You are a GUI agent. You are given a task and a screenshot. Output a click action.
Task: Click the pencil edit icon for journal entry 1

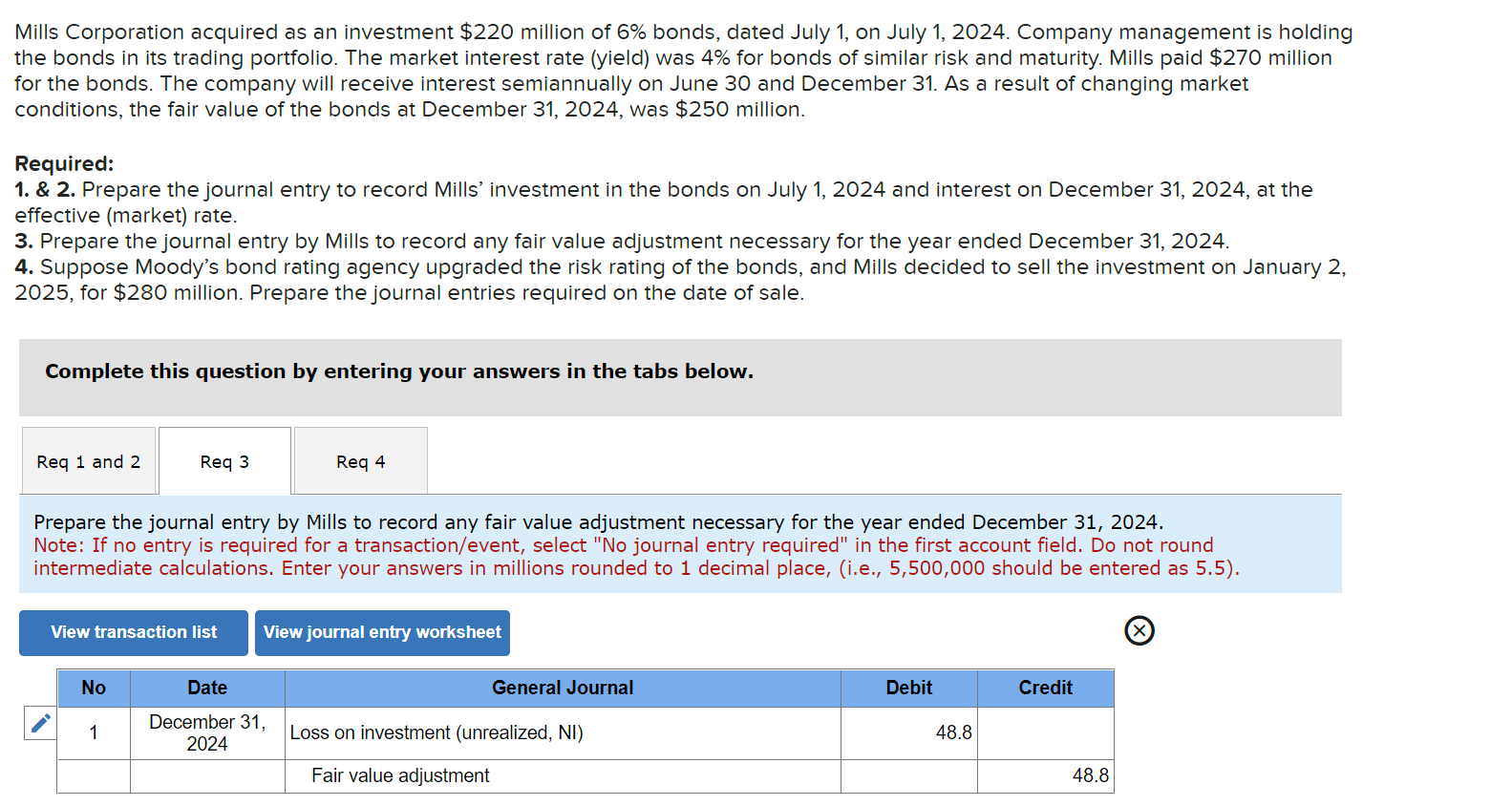(39, 724)
